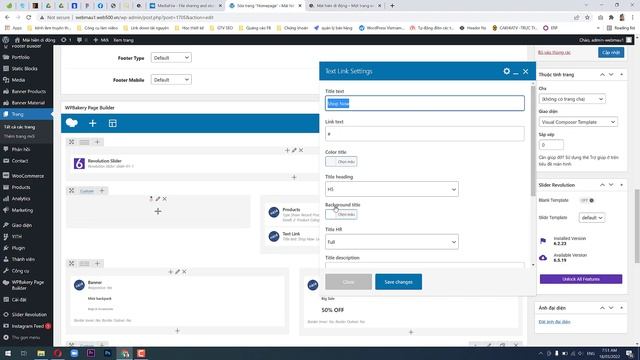Click the settings dialog vertical scrollbar
The width and height of the screenshot is (640, 360).
533,141
